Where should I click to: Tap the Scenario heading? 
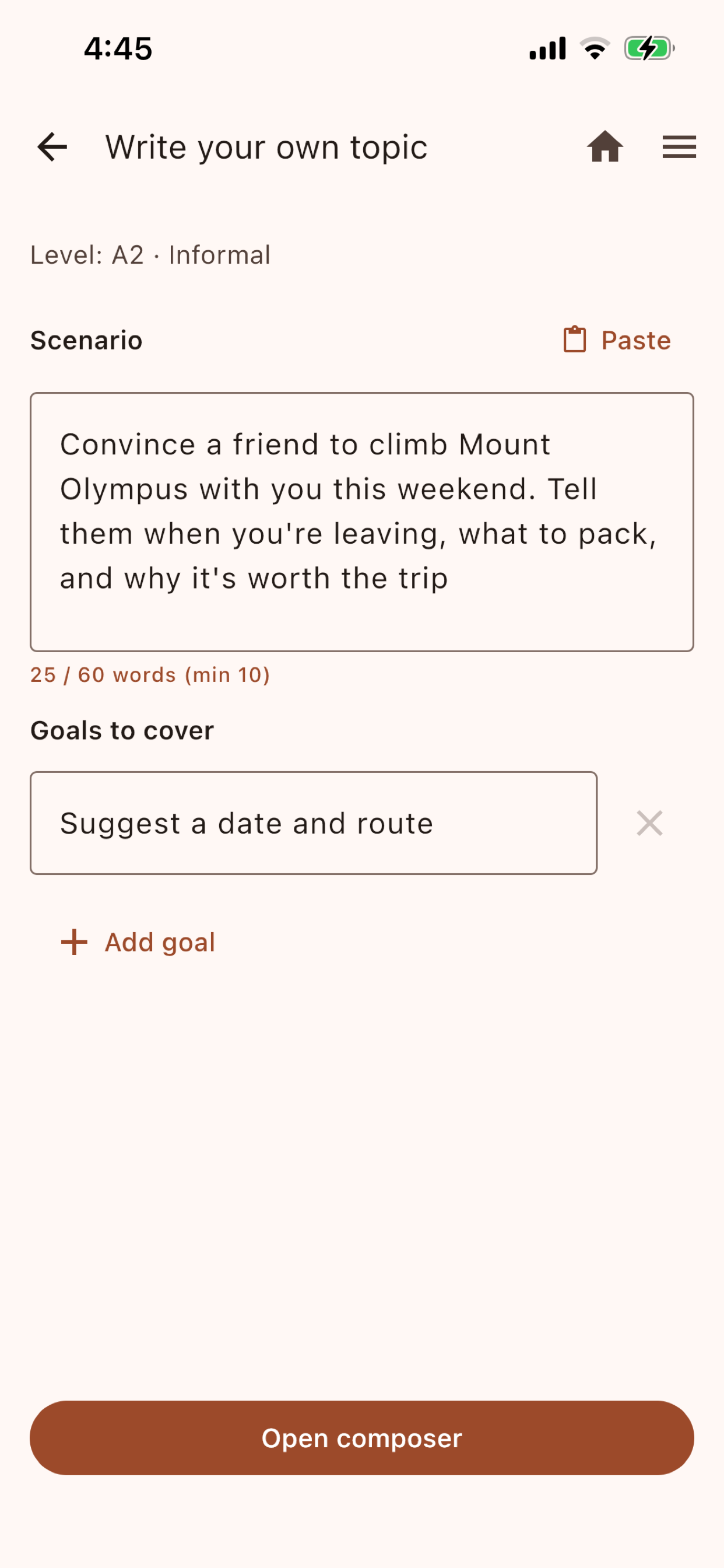[x=86, y=340]
